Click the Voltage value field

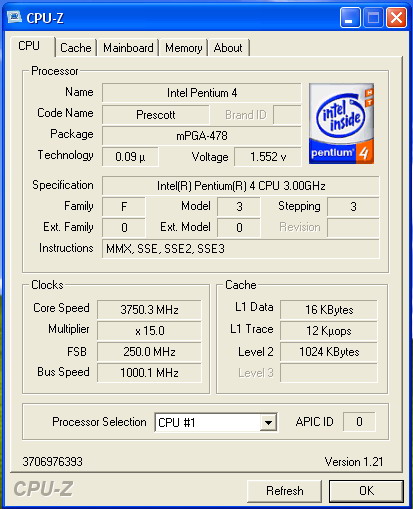(x=268, y=157)
